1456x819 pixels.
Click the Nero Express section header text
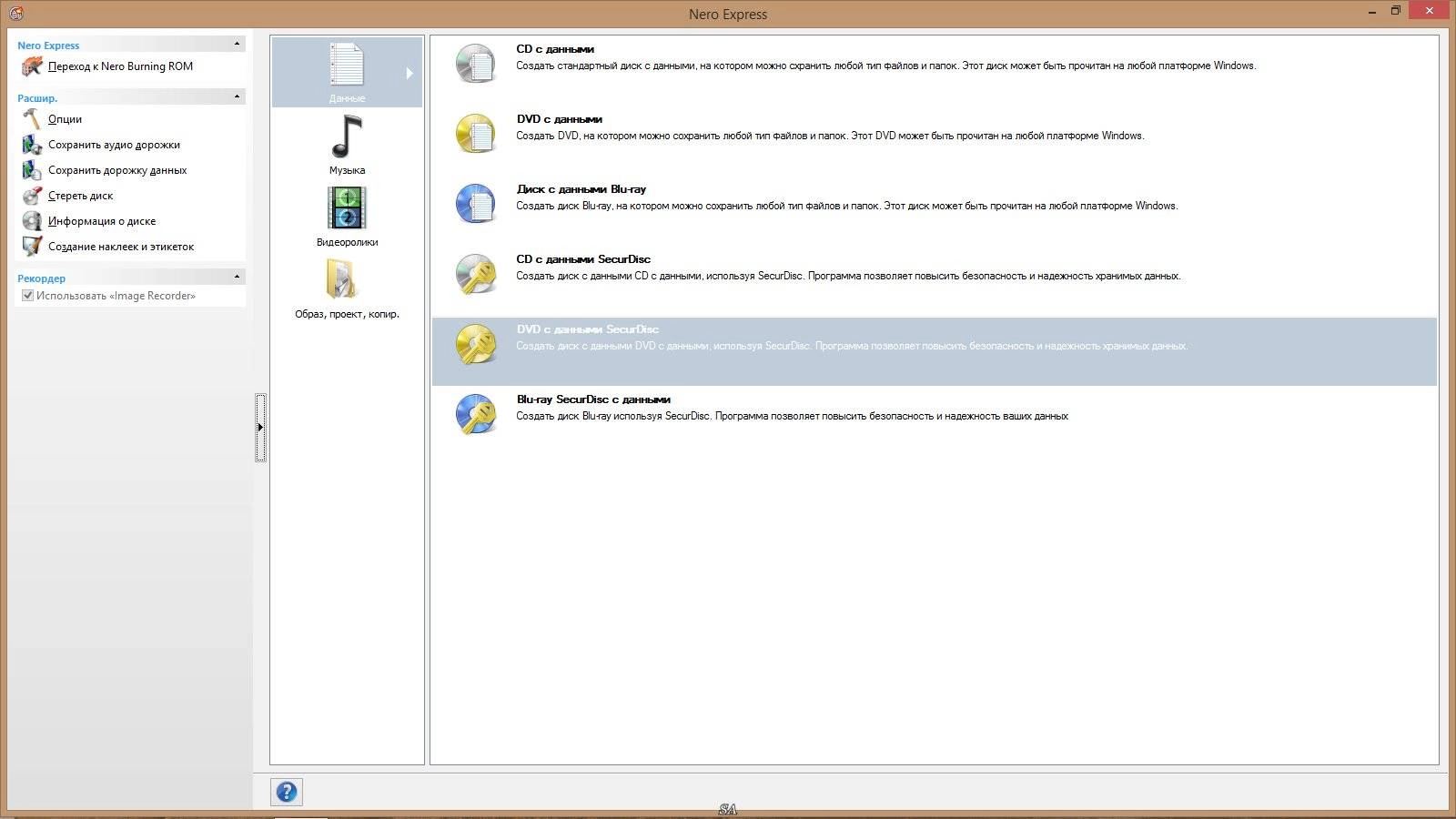coord(48,45)
